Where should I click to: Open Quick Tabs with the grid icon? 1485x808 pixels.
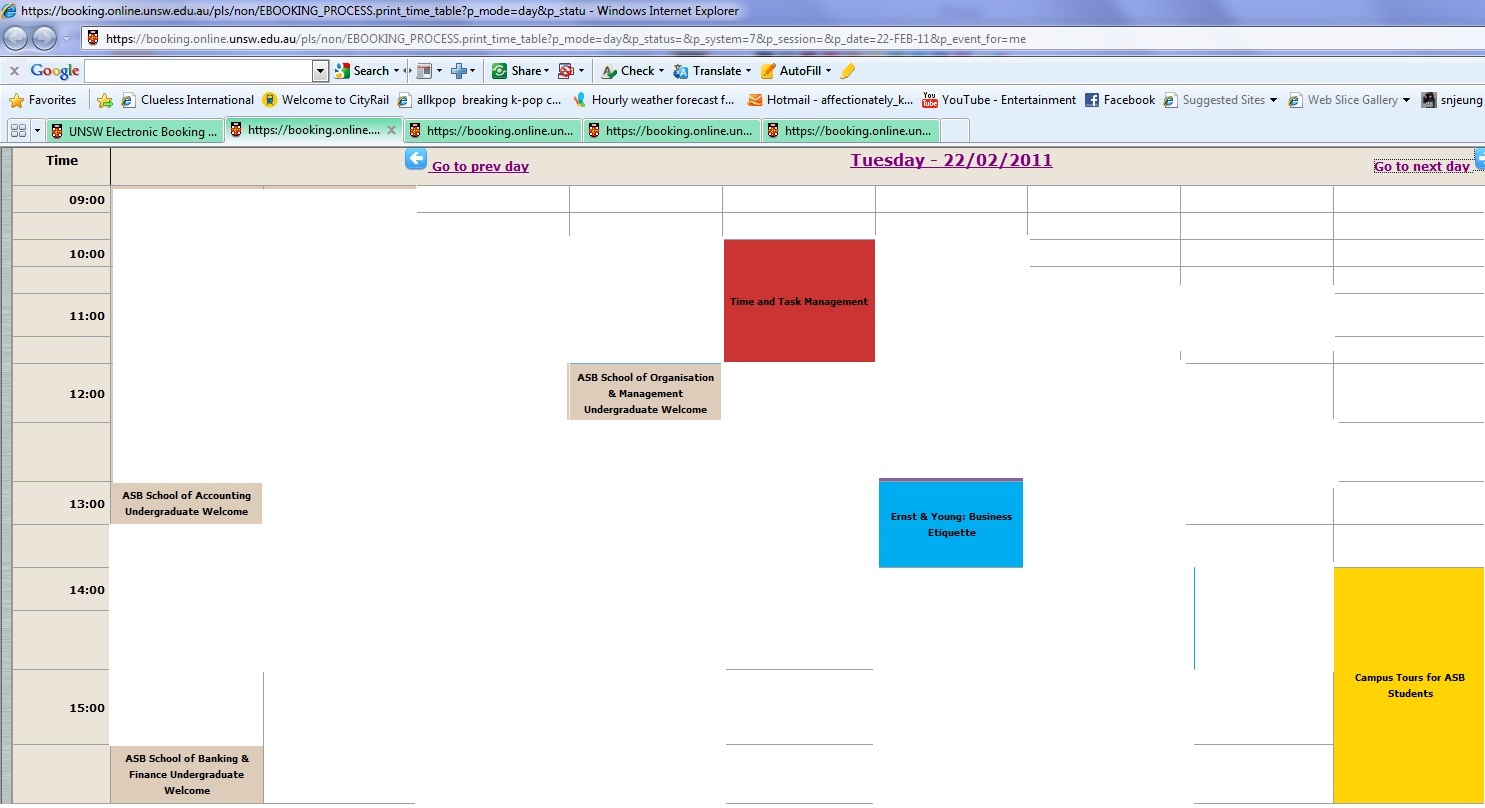[18, 130]
